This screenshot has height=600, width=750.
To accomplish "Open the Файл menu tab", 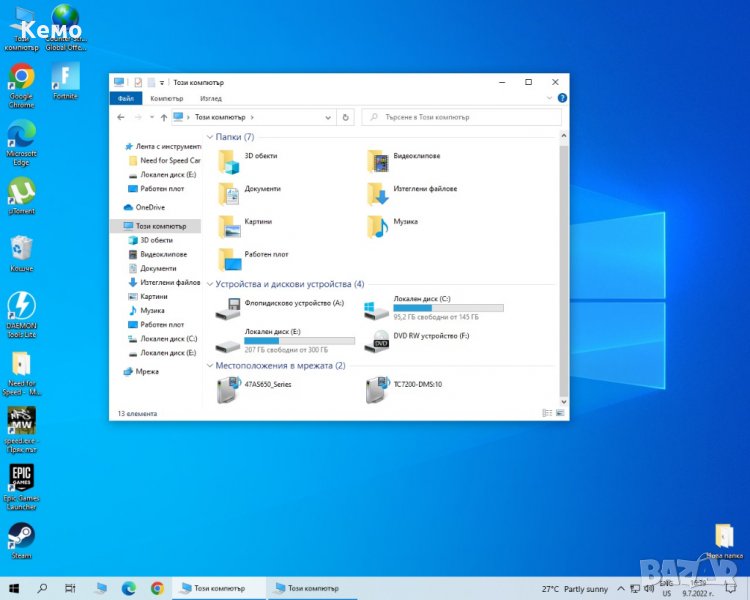I will pos(126,99).
